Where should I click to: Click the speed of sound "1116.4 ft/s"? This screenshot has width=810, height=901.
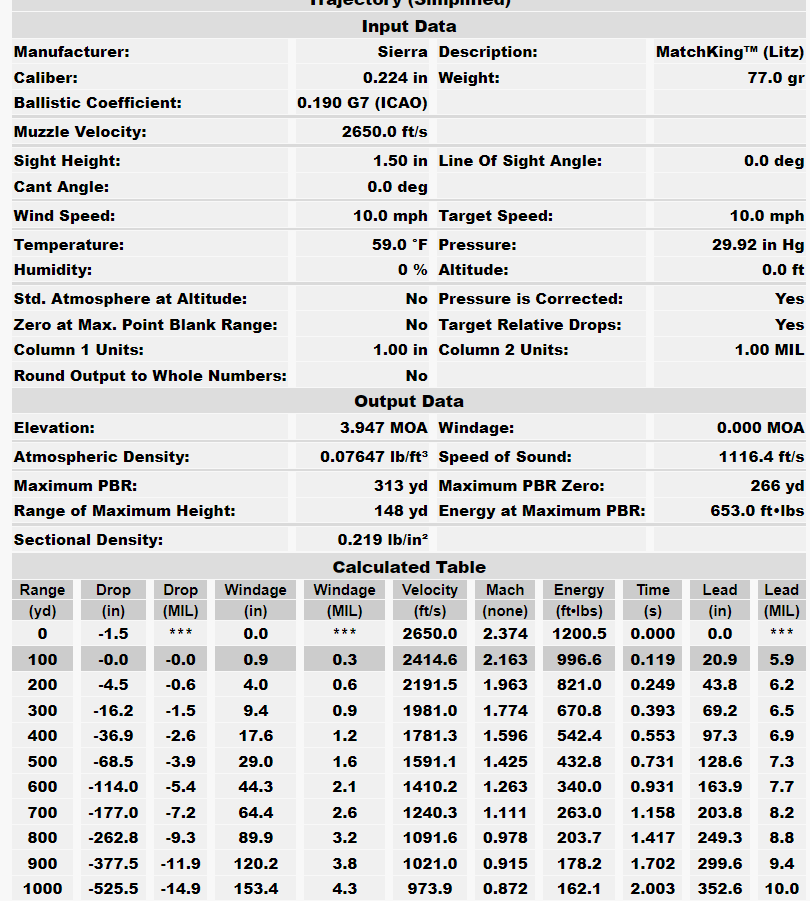761,457
